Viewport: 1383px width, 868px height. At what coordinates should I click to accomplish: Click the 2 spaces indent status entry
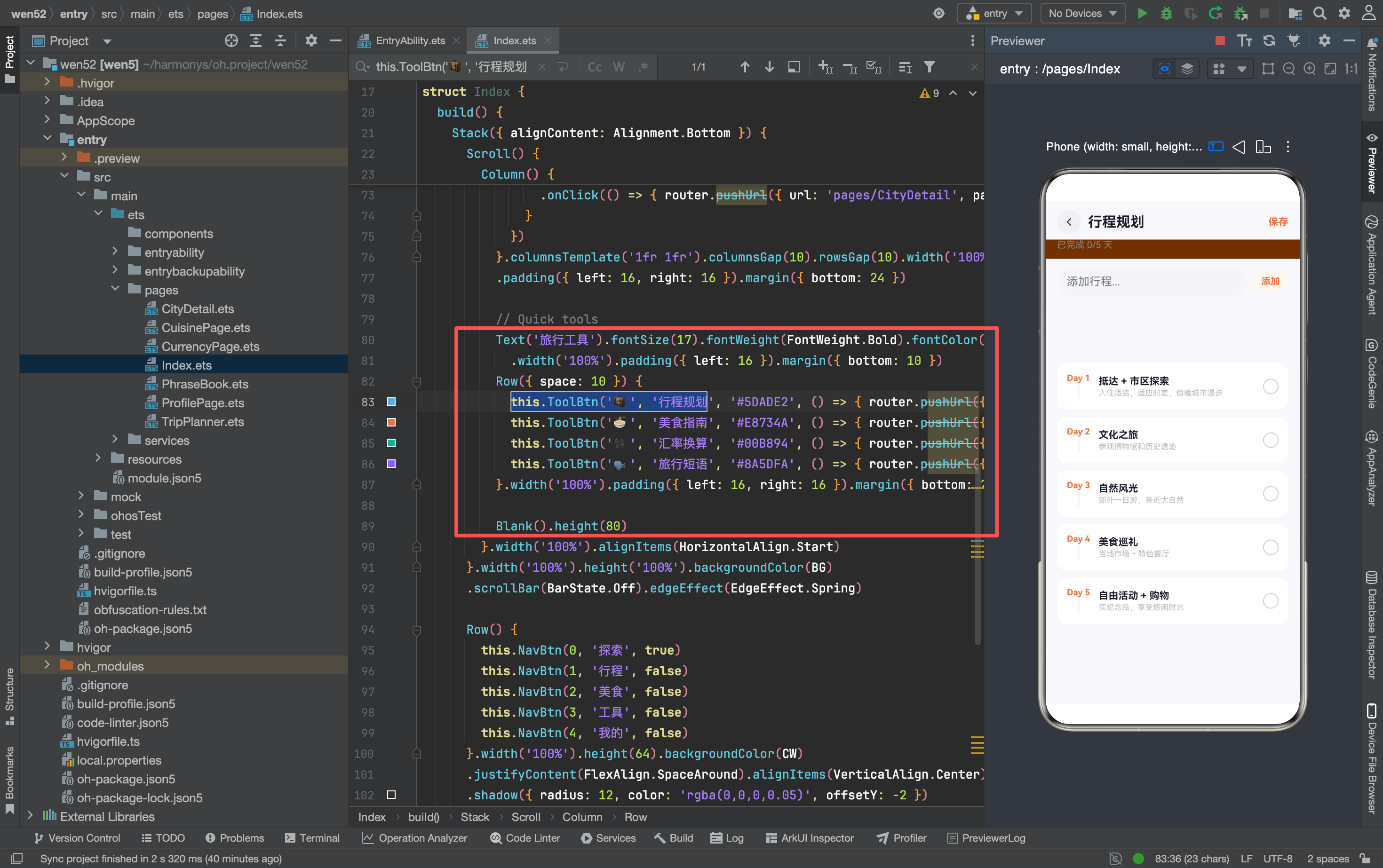(x=1328, y=859)
